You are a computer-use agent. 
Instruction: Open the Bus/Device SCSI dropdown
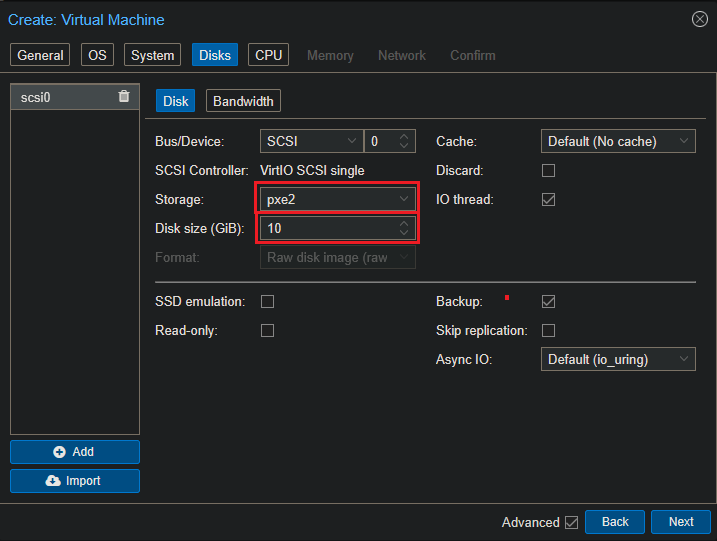click(310, 142)
